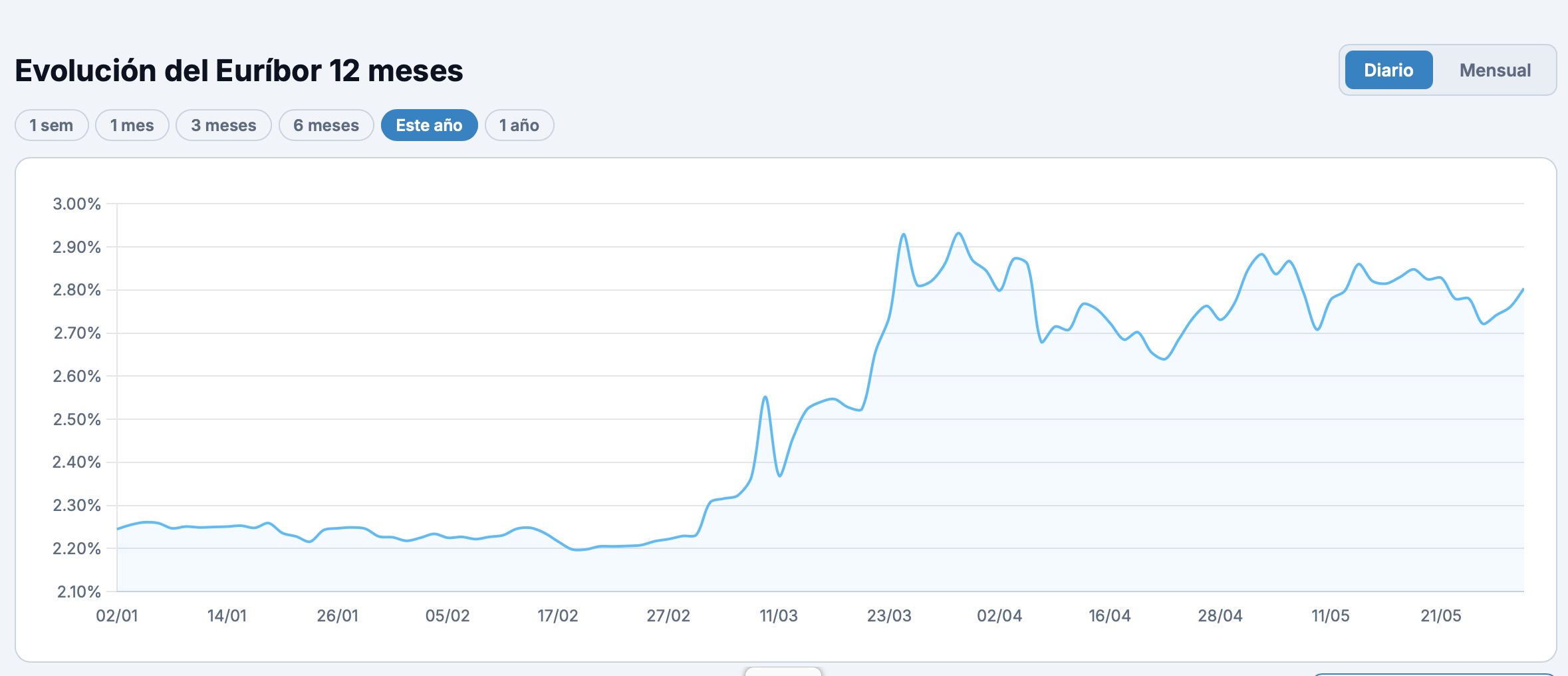Click the 21/05 date label on axis
The image size is (1568, 676).
click(x=1441, y=615)
